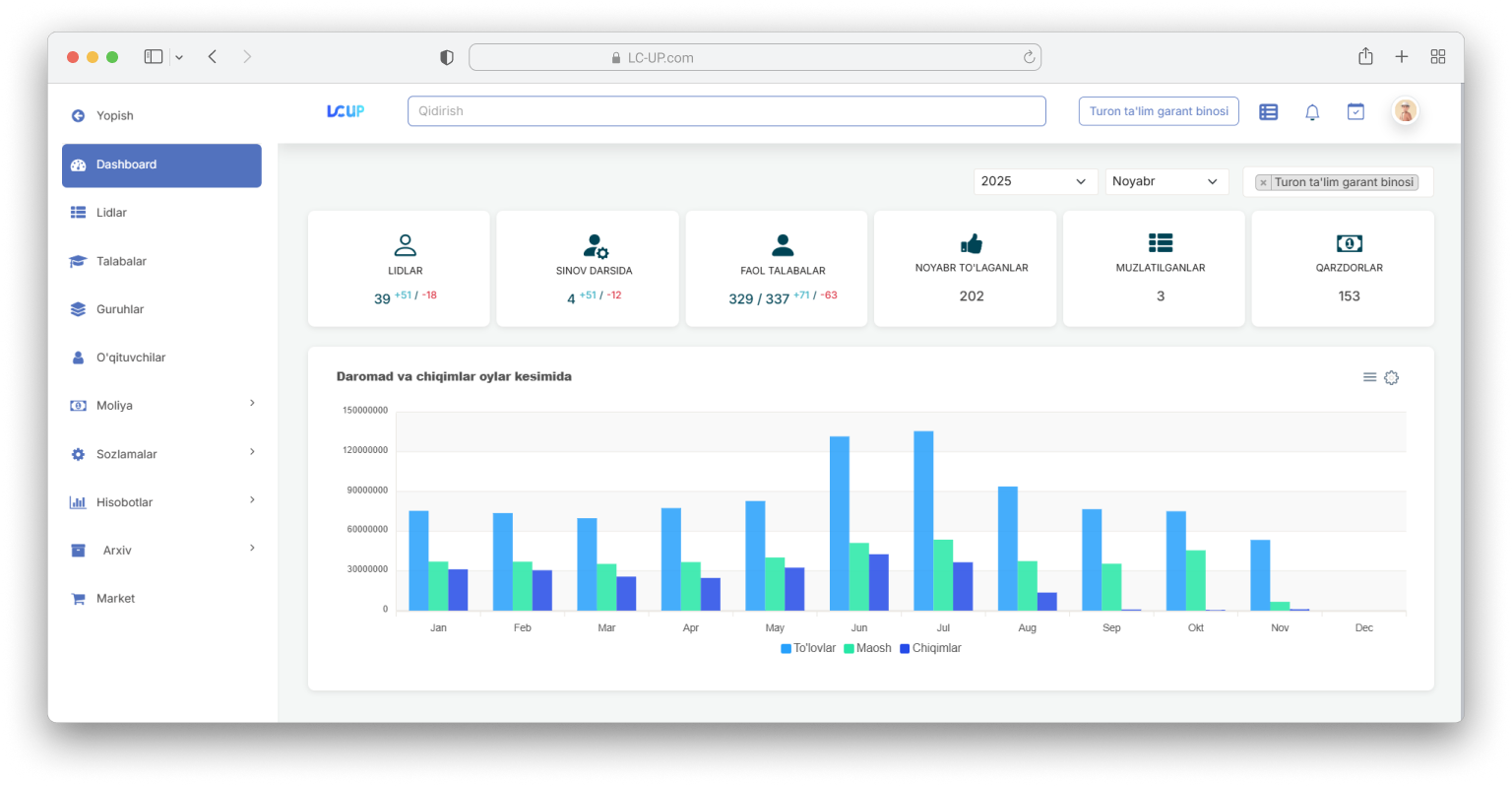The width and height of the screenshot is (1512, 786).
Task: Open the 2025 year dropdown
Action: [x=1035, y=181]
